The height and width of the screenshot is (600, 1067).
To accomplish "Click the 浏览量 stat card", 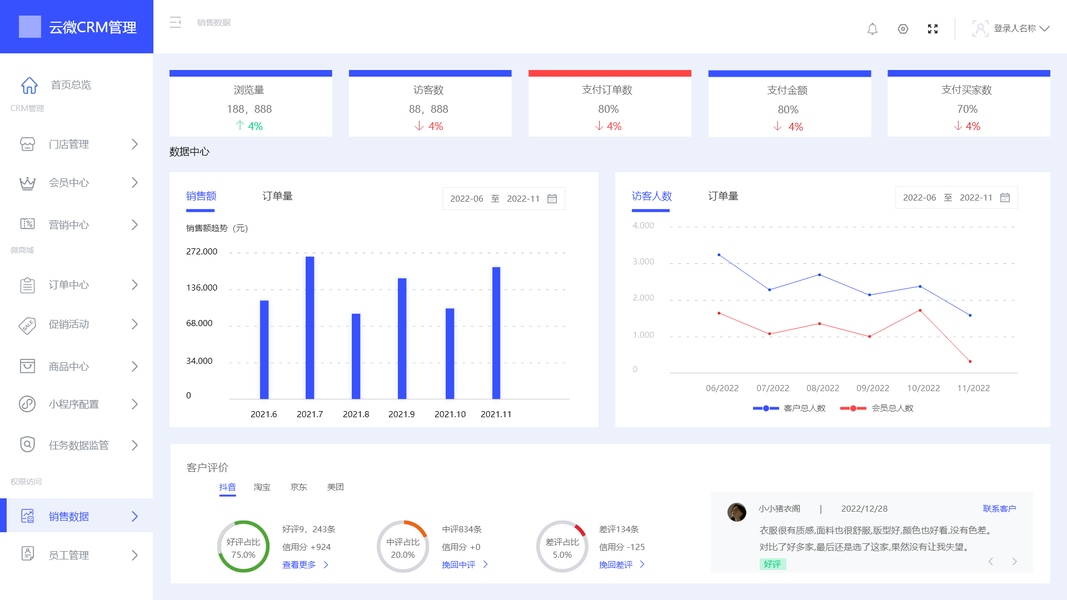I will 250,103.
